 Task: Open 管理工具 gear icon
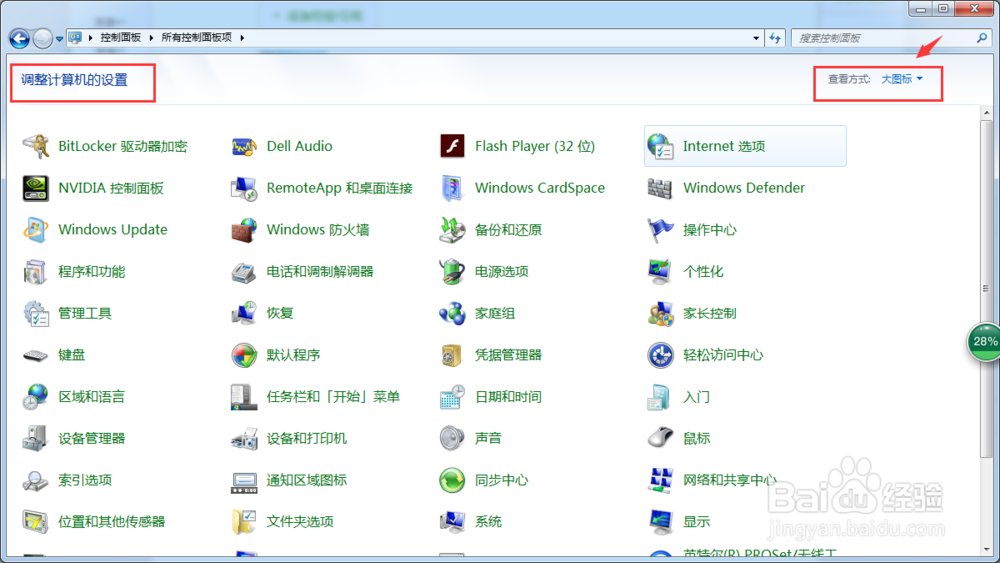coord(36,313)
